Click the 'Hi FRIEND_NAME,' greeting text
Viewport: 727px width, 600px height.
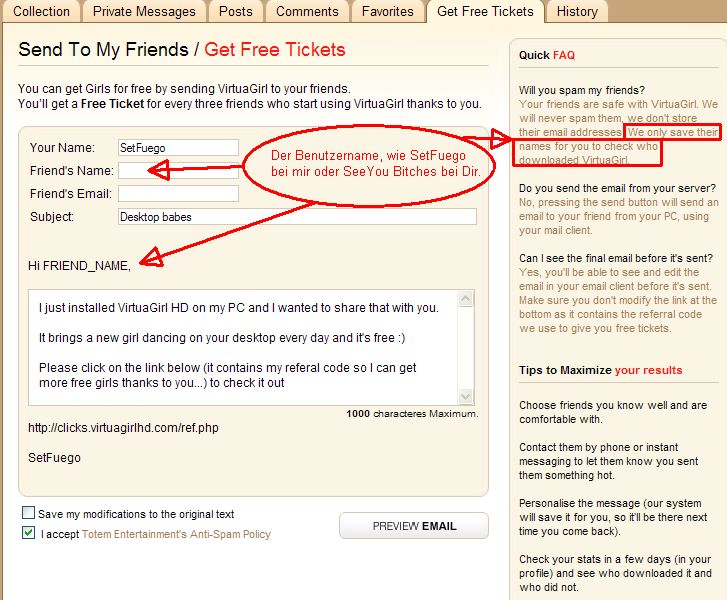(x=79, y=266)
